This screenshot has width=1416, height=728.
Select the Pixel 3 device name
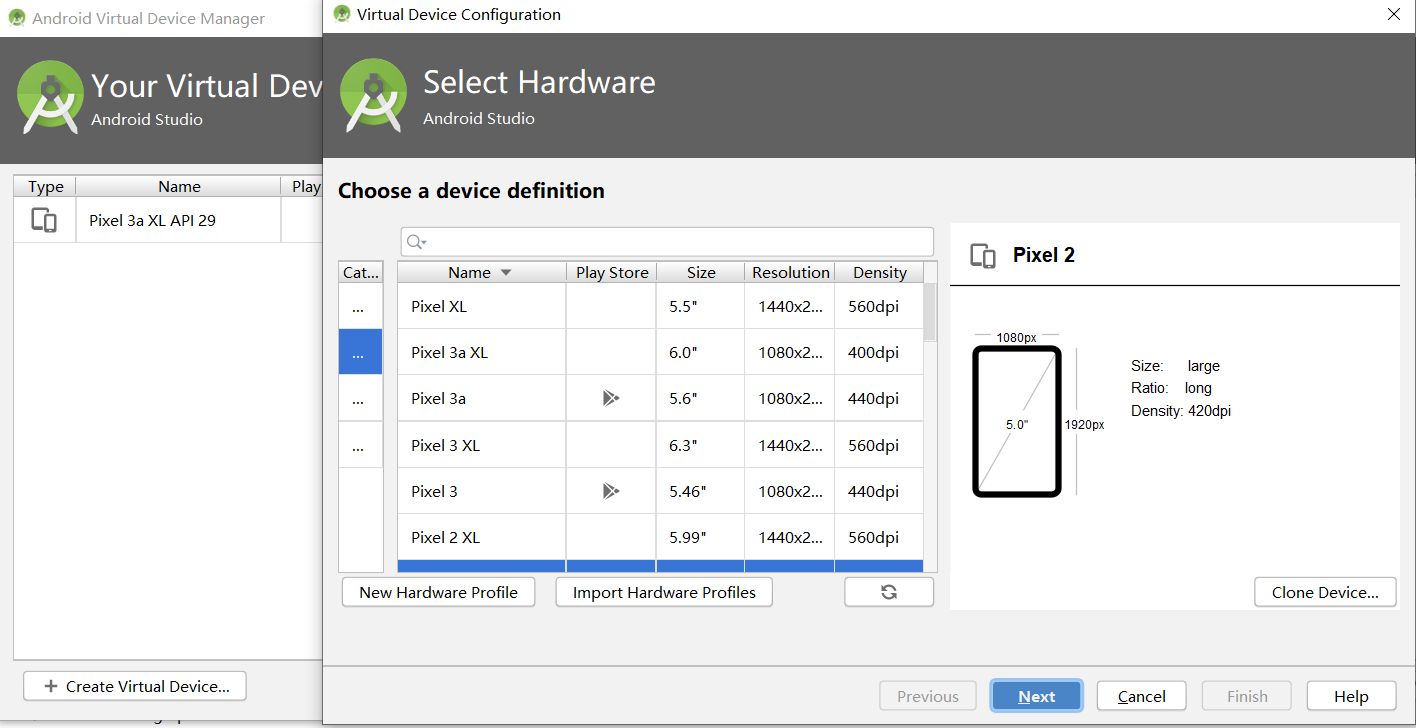click(x=434, y=491)
